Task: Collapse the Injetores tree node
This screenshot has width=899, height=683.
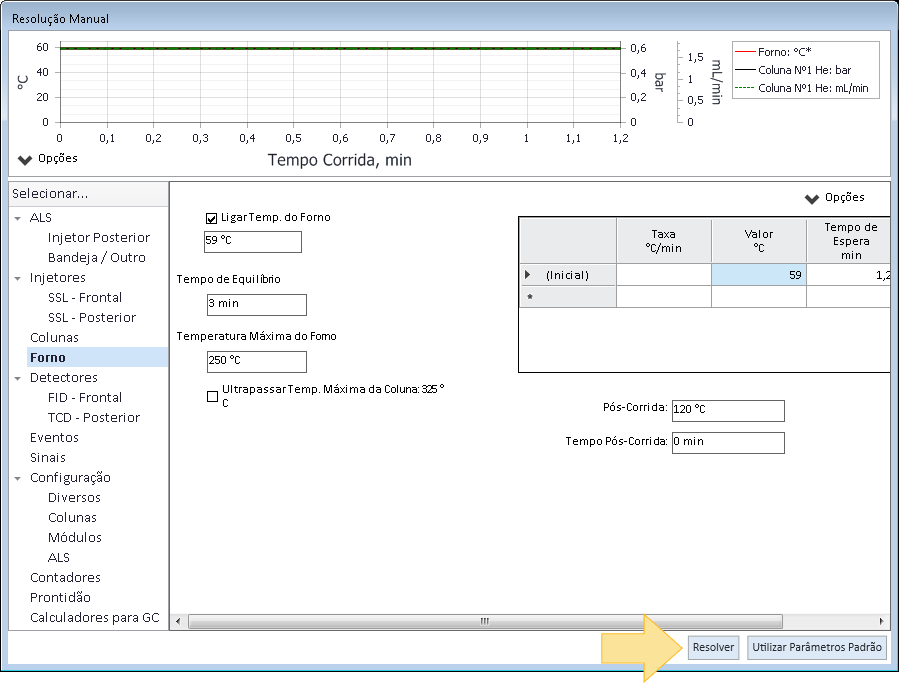Action: pos(18,278)
